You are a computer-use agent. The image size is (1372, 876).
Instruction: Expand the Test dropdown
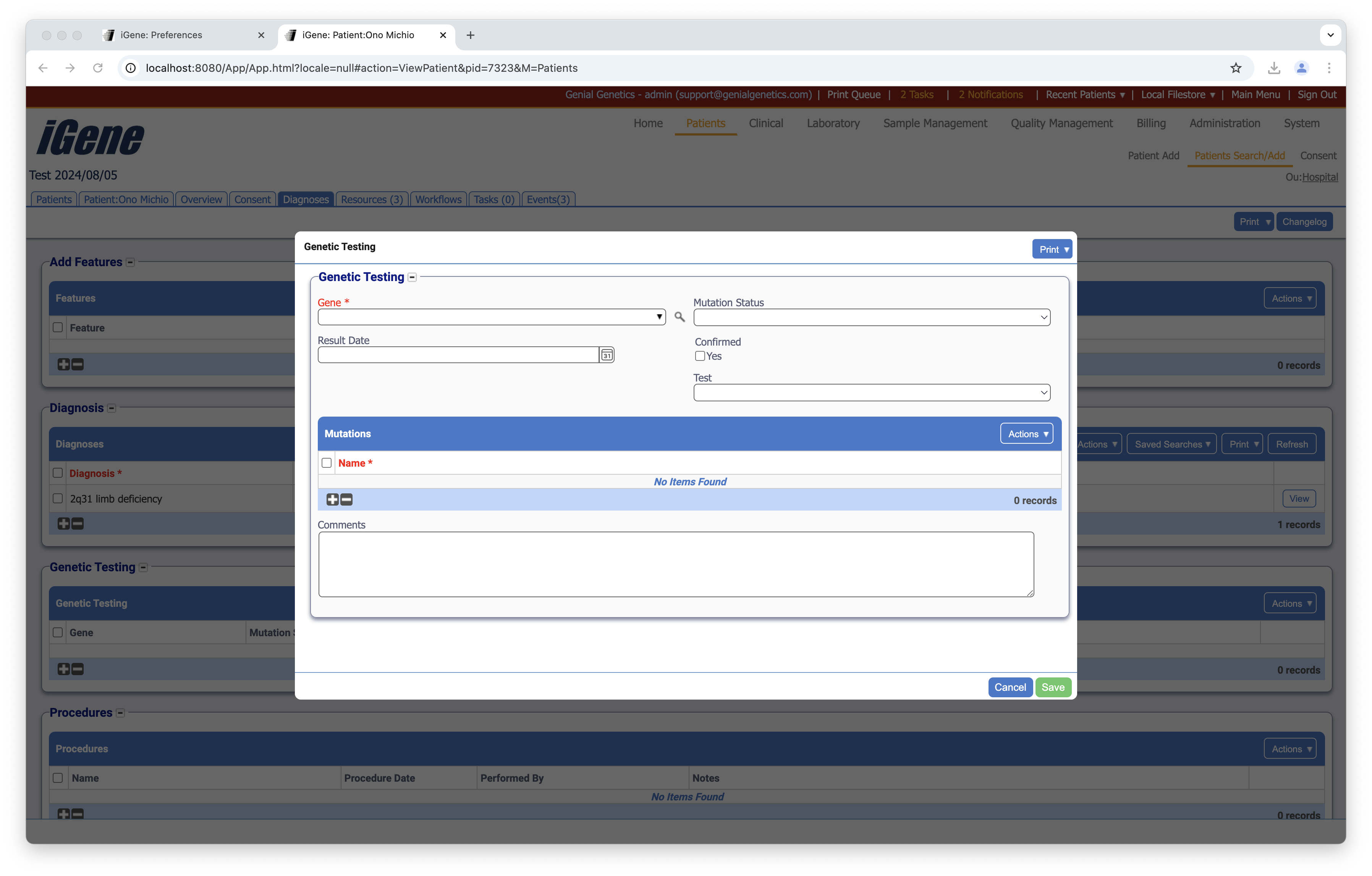click(x=871, y=393)
